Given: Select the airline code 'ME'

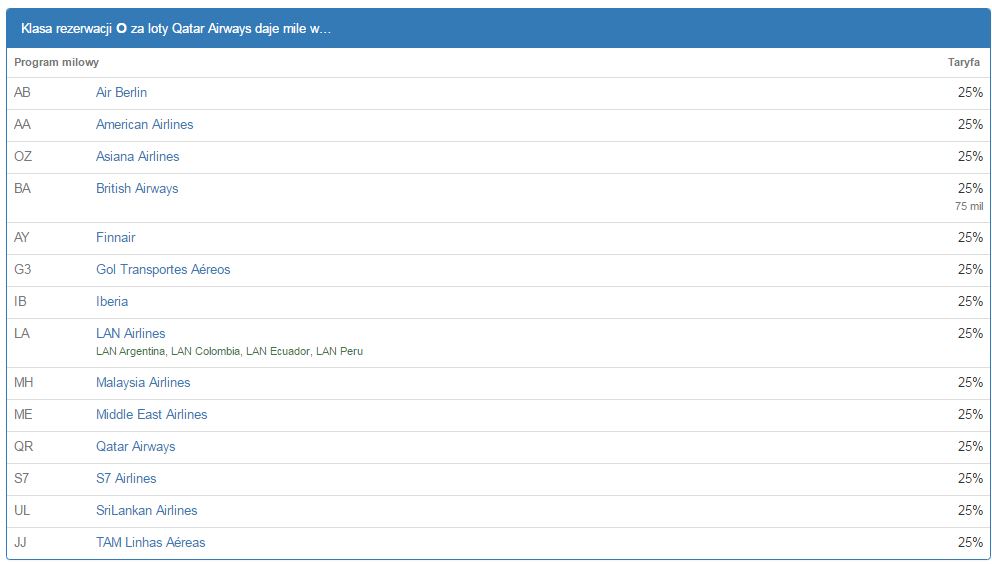Looking at the screenshot, I should click(x=23, y=415).
